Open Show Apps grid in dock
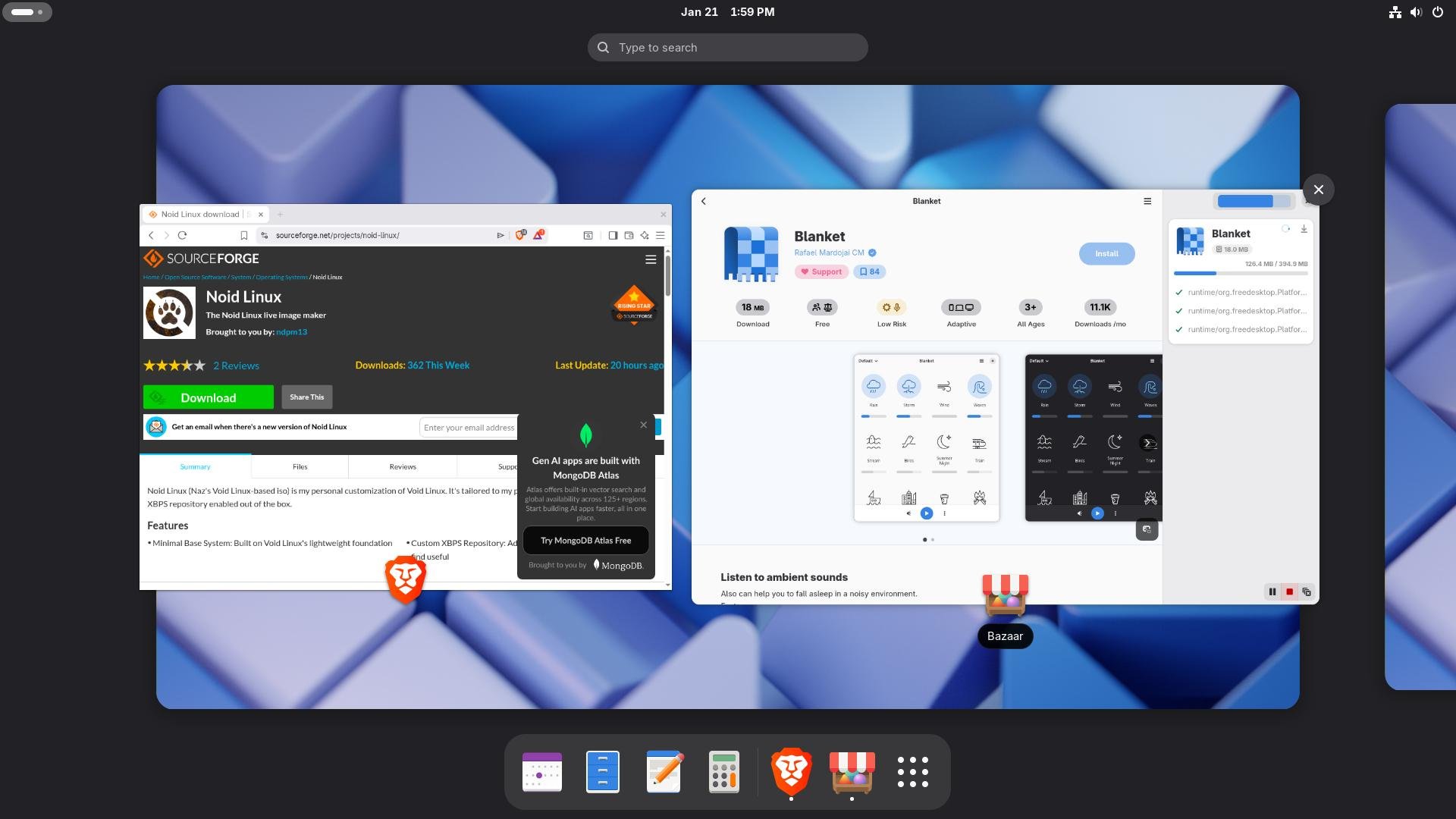Image resolution: width=1456 pixels, height=819 pixels. click(x=913, y=772)
